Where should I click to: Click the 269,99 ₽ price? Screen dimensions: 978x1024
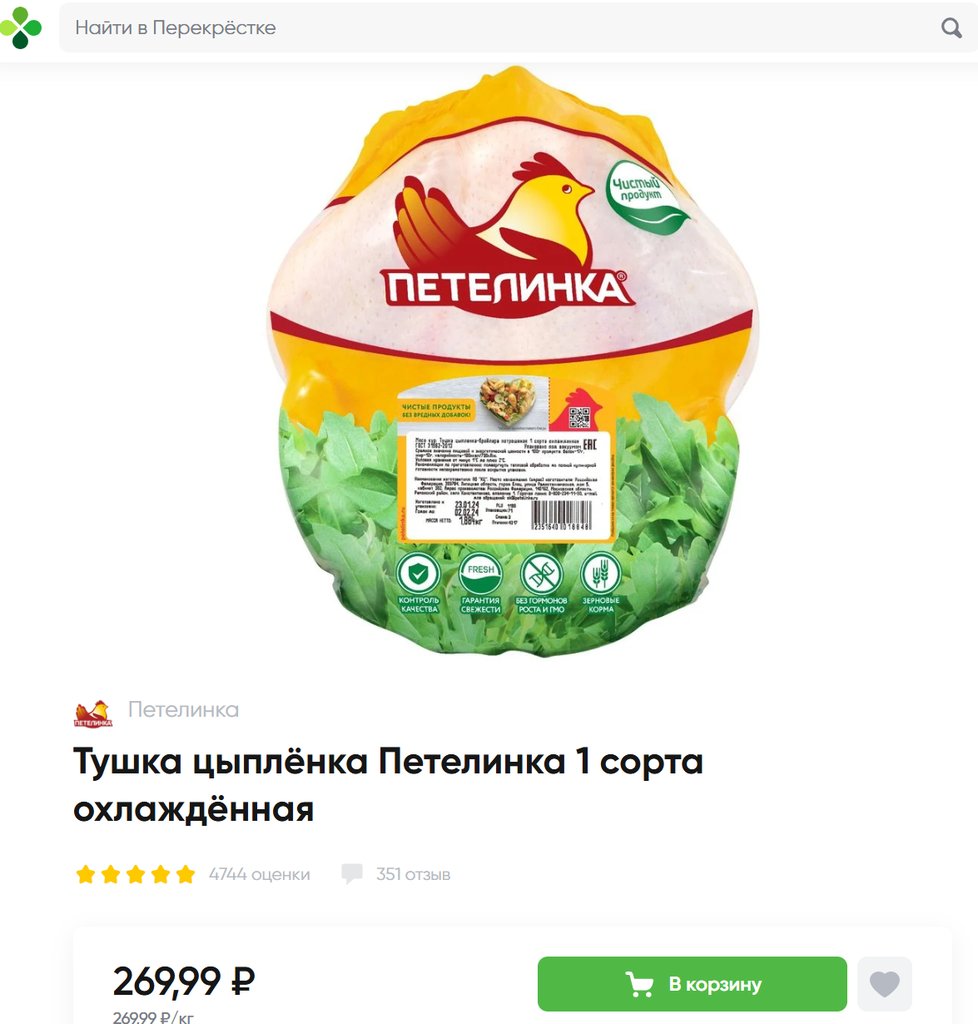point(183,981)
